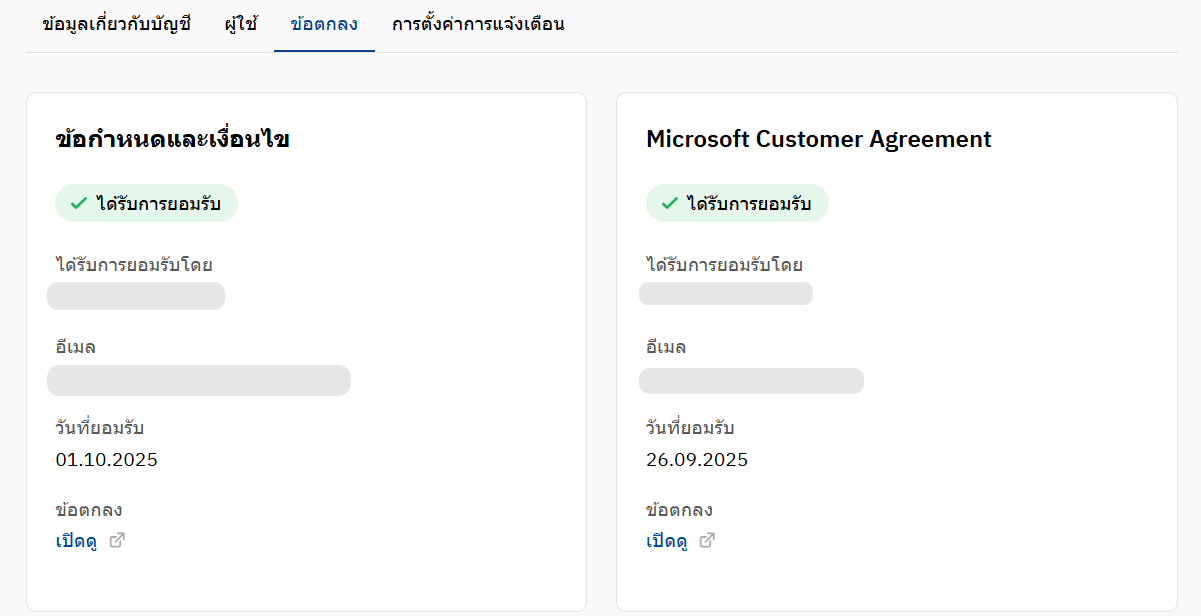Click the Microsoft Customer Agreement heading

tap(819, 139)
